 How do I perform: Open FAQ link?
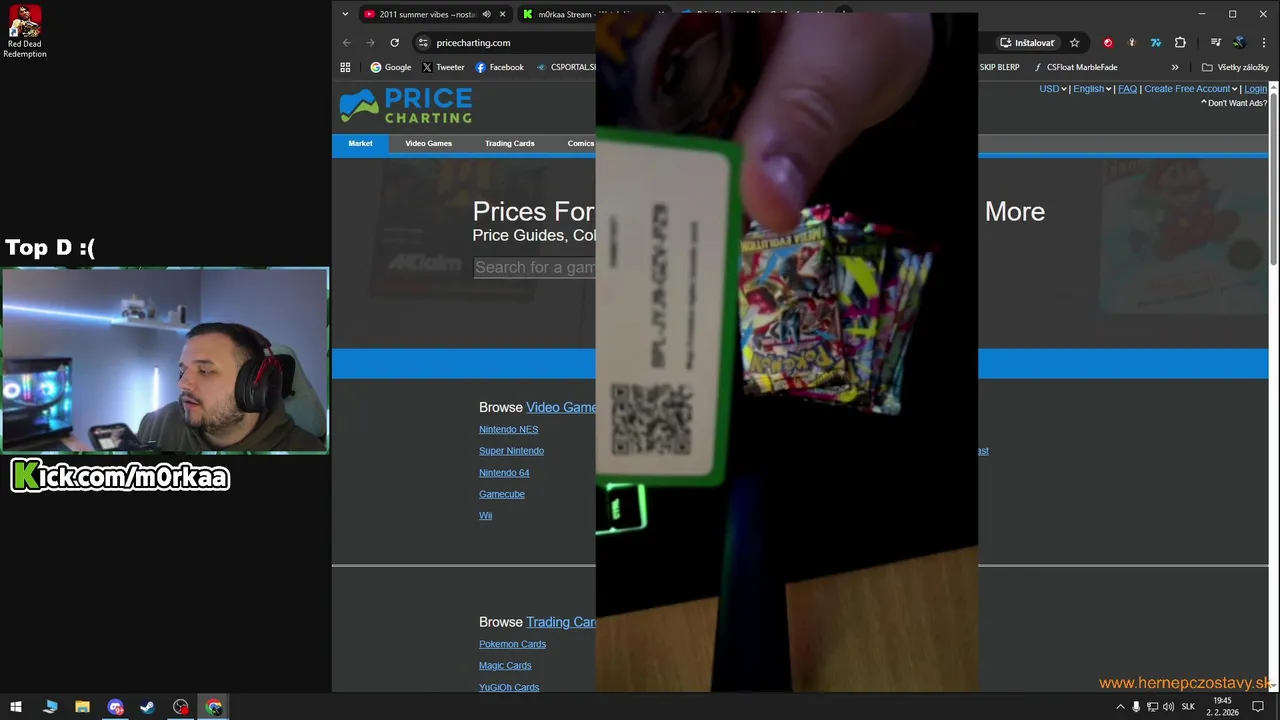click(1127, 89)
